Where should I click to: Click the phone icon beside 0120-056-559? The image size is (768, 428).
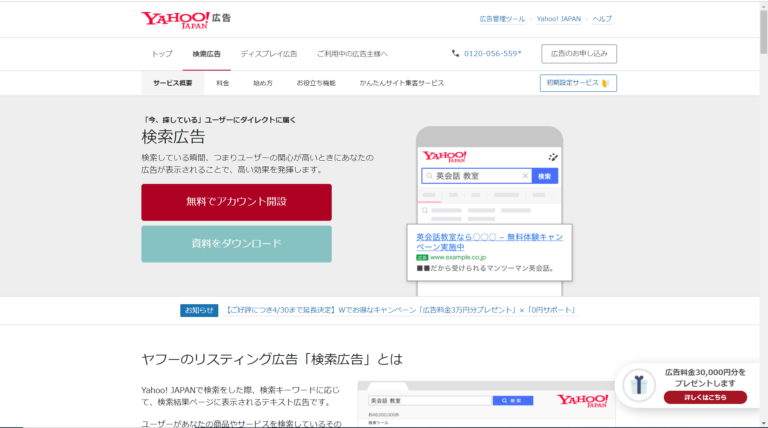(455, 53)
